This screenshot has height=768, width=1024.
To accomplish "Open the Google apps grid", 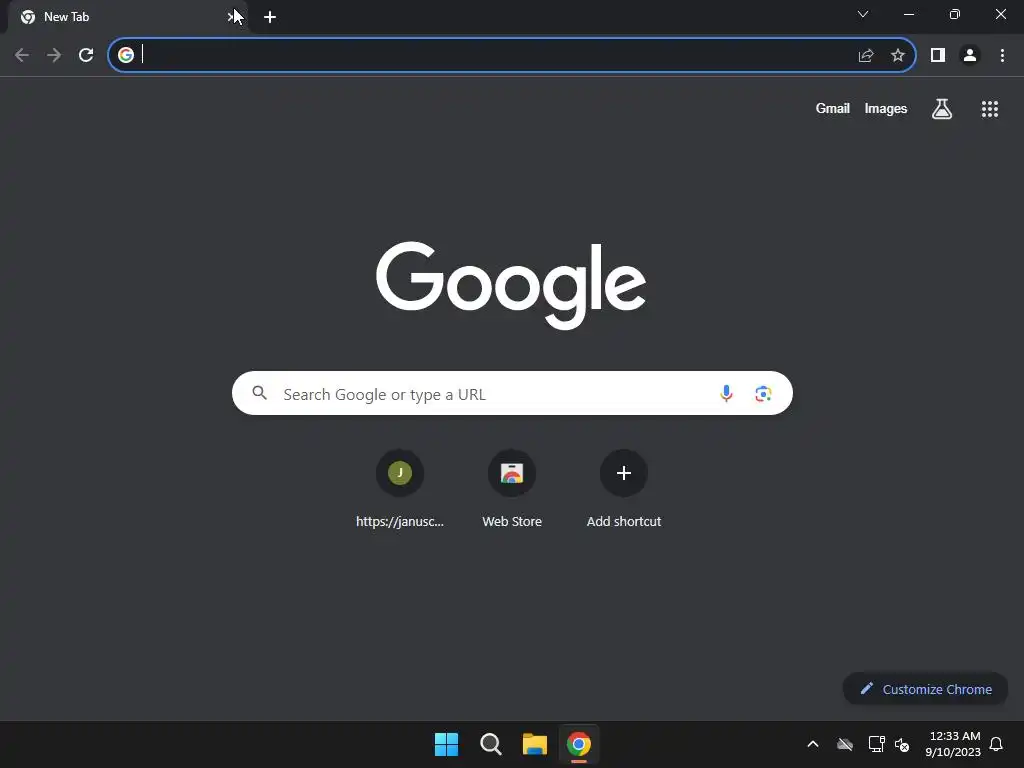I will [990, 109].
